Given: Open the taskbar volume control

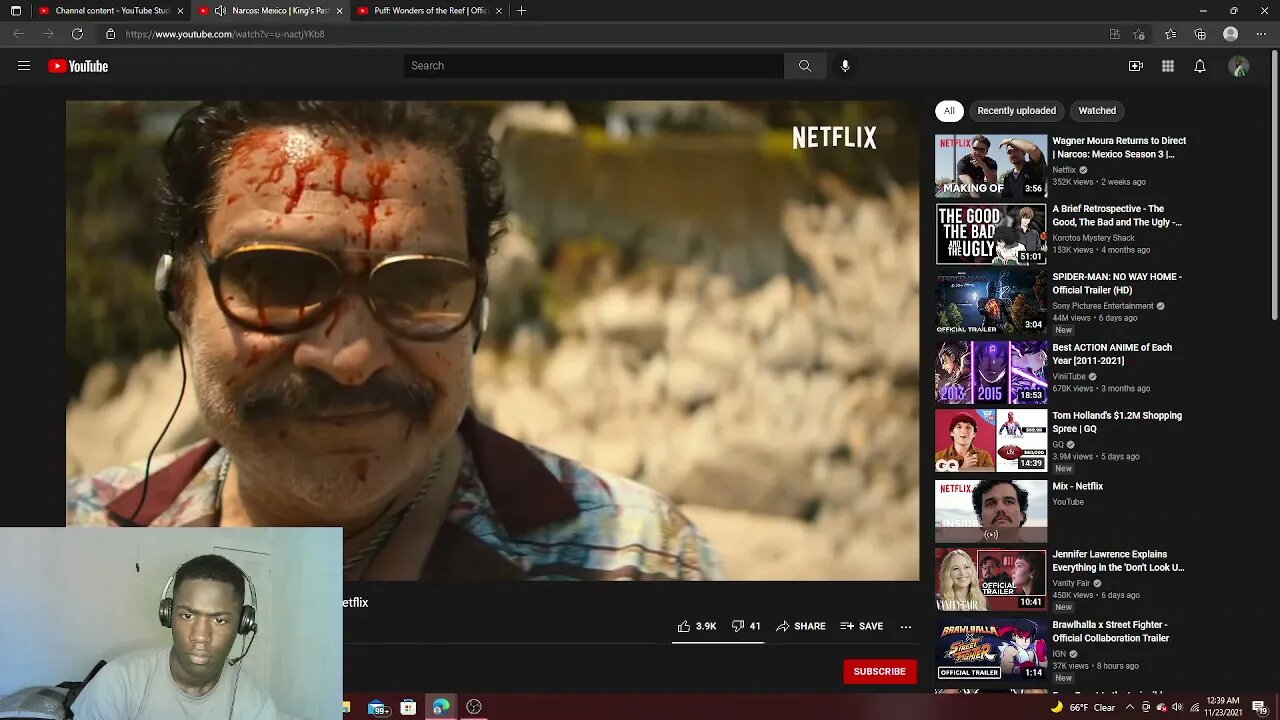Looking at the screenshot, I should (x=1176, y=707).
